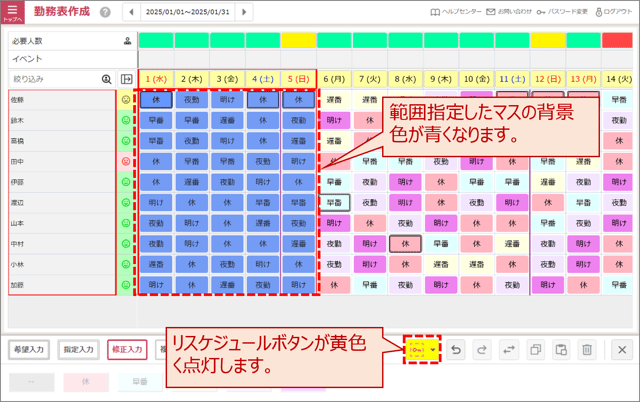Click the yellow reschedule button
Image resolution: width=640 pixels, height=402 pixels.
point(420,349)
